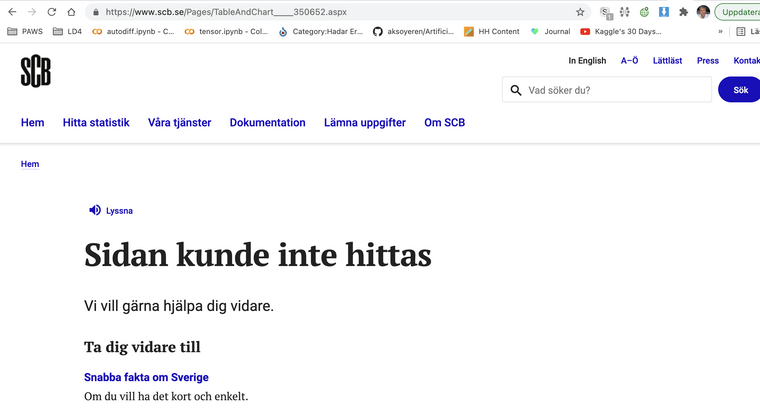Click the Hem breadcrumb link

30,164
